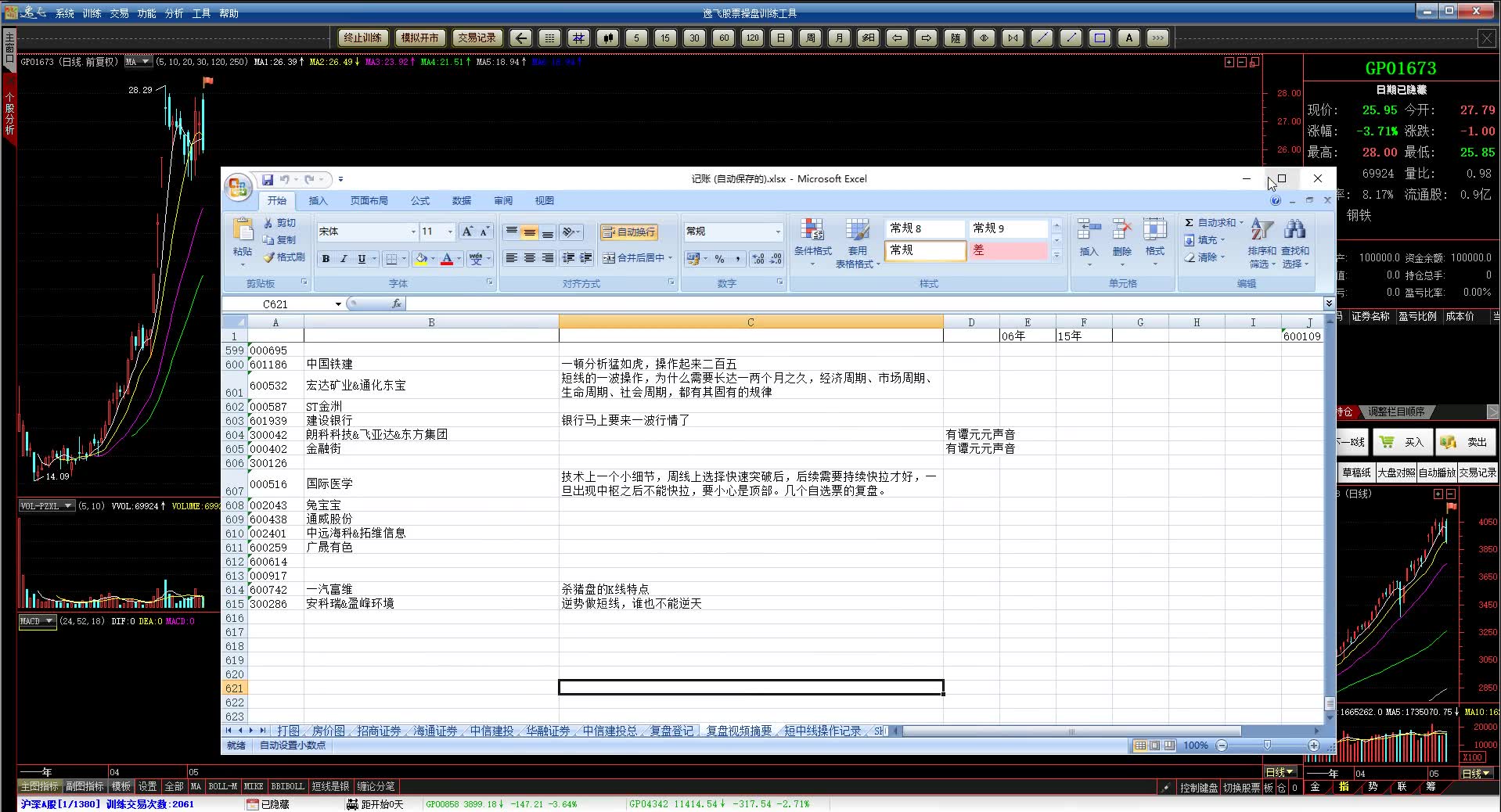The height and width of the screenshot is (812, 1501).
Task: Open the VOL-PZXL indicator dropdown
Action: [x=68, y=506]
